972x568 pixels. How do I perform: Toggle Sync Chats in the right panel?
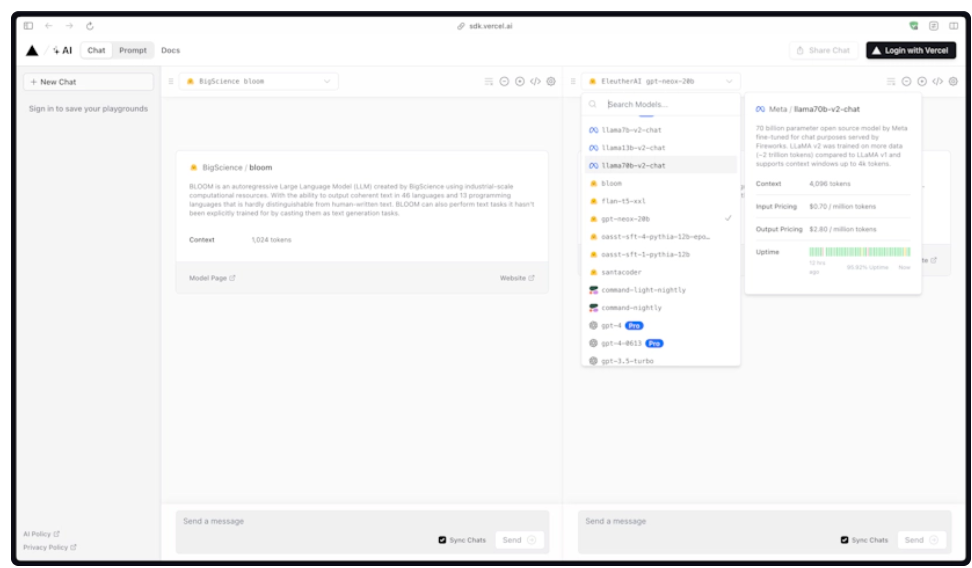pos(844,540)
